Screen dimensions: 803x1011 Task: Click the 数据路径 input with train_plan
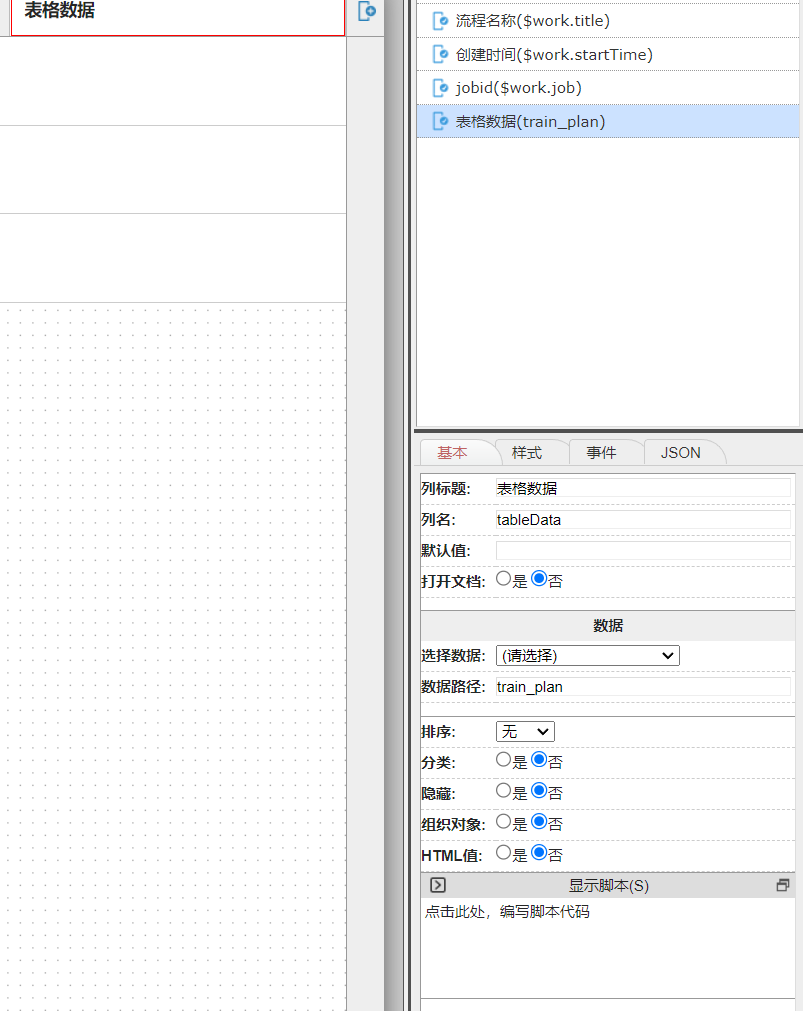pyautogui.click(x=643, y=687)
